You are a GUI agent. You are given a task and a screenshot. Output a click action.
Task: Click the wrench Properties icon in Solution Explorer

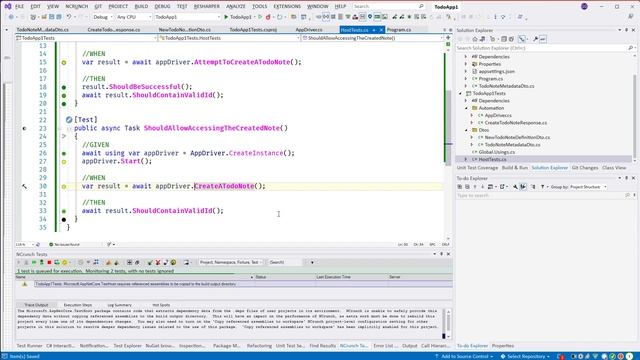(x=536, y=39)
